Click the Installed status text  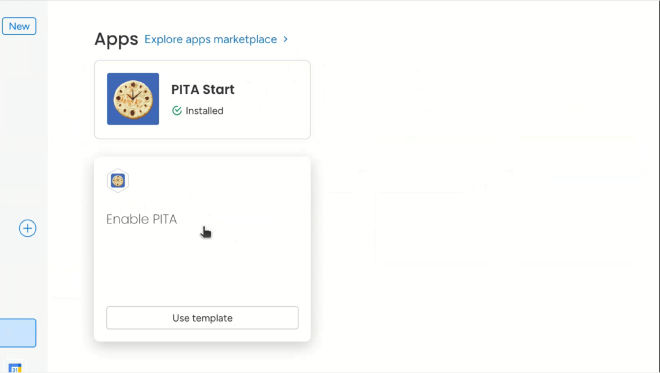click(205, 111)
